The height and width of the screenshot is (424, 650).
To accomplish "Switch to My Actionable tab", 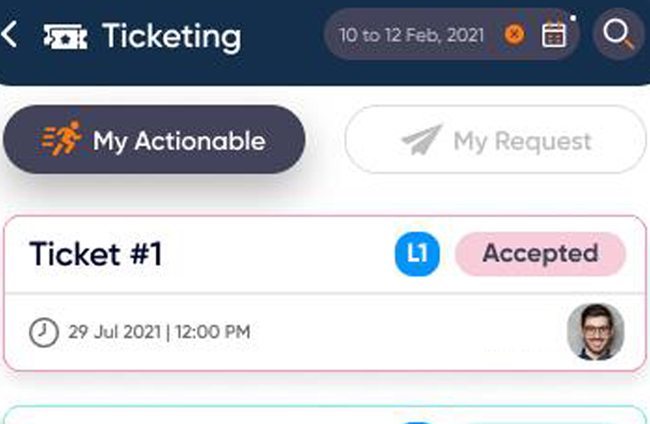I will [x=154, y=140].
